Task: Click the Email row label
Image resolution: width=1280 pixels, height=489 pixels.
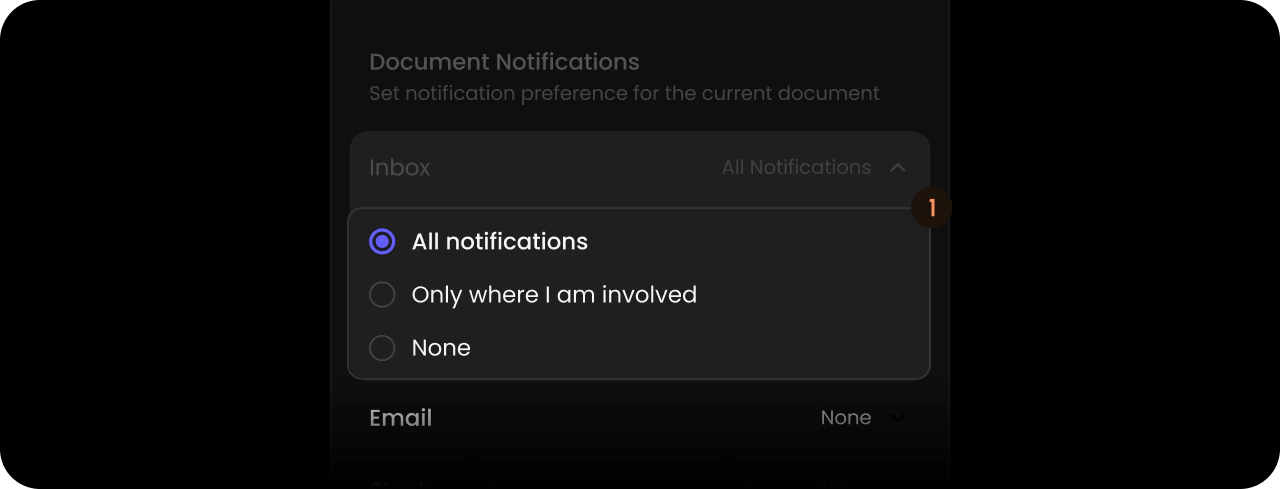Action: [x=400, y=418]
